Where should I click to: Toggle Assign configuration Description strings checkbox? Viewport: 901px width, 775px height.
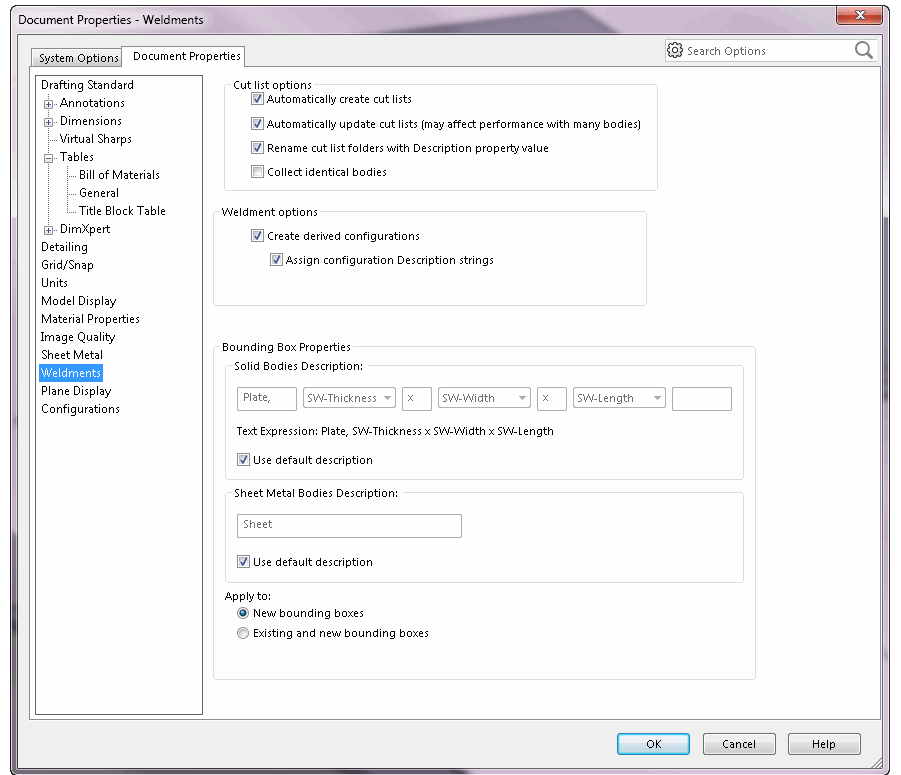coord(276,260)
